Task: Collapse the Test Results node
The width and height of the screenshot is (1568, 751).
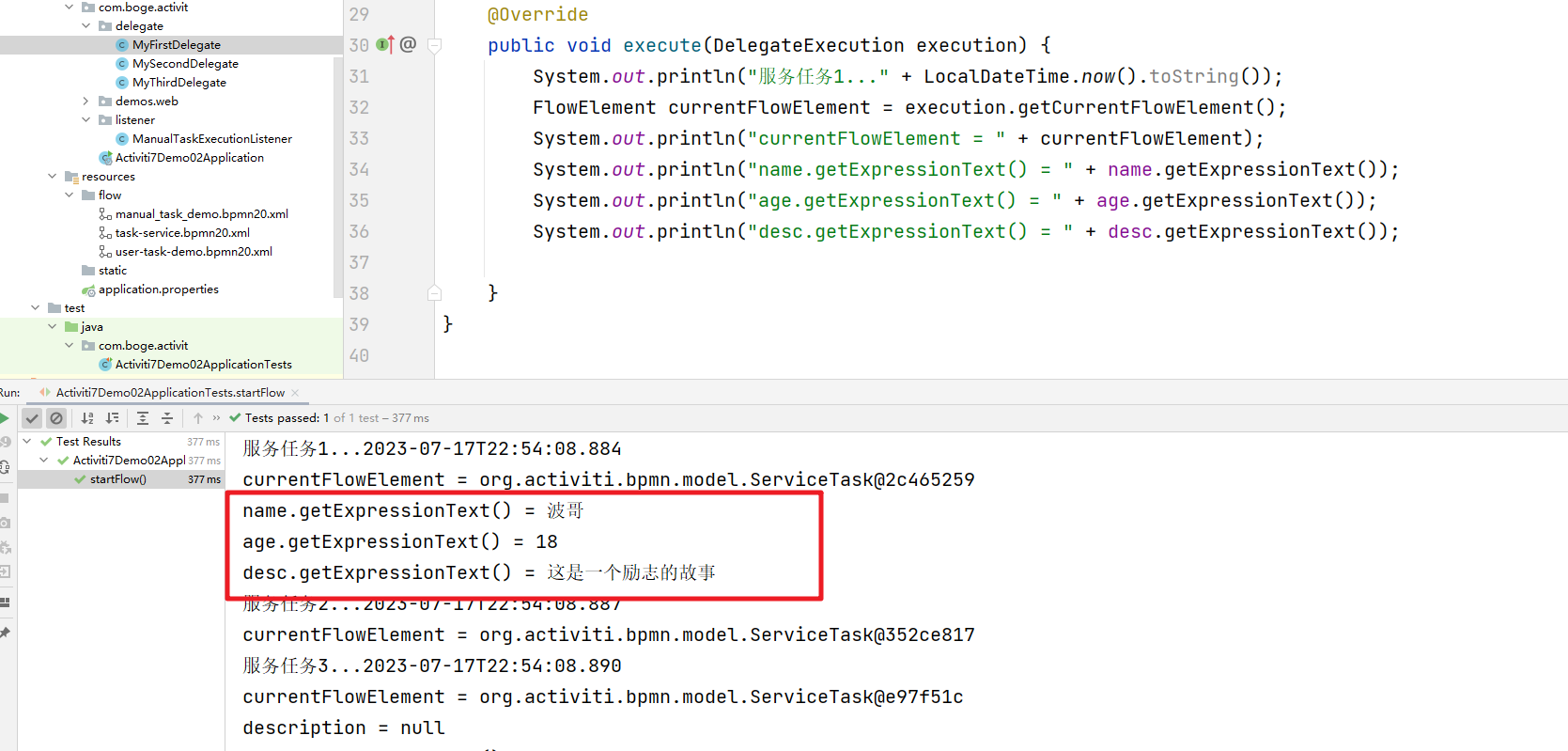Action: click(27, 442)
